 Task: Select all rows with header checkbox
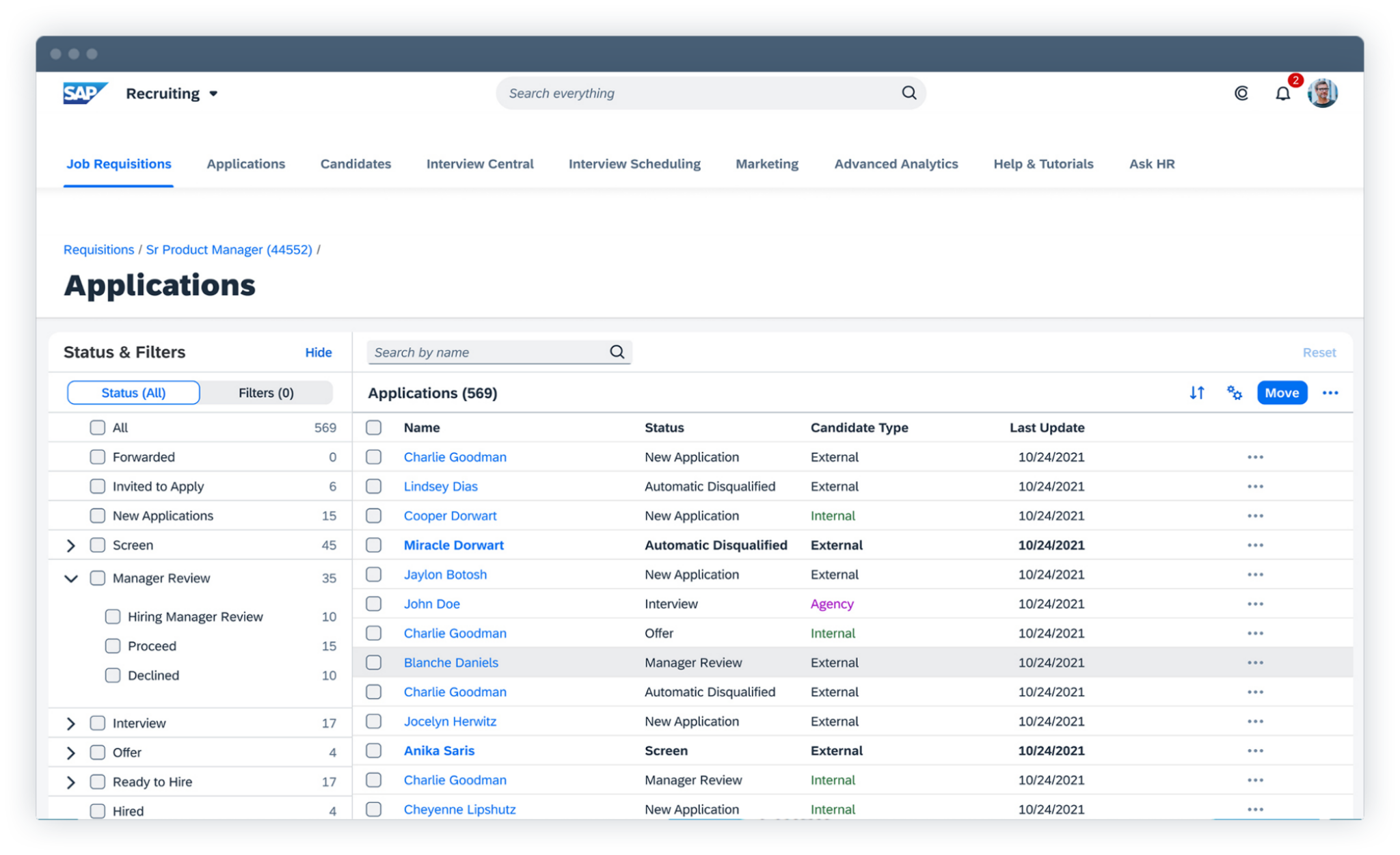pyautogui.click(x=373, y=428)
